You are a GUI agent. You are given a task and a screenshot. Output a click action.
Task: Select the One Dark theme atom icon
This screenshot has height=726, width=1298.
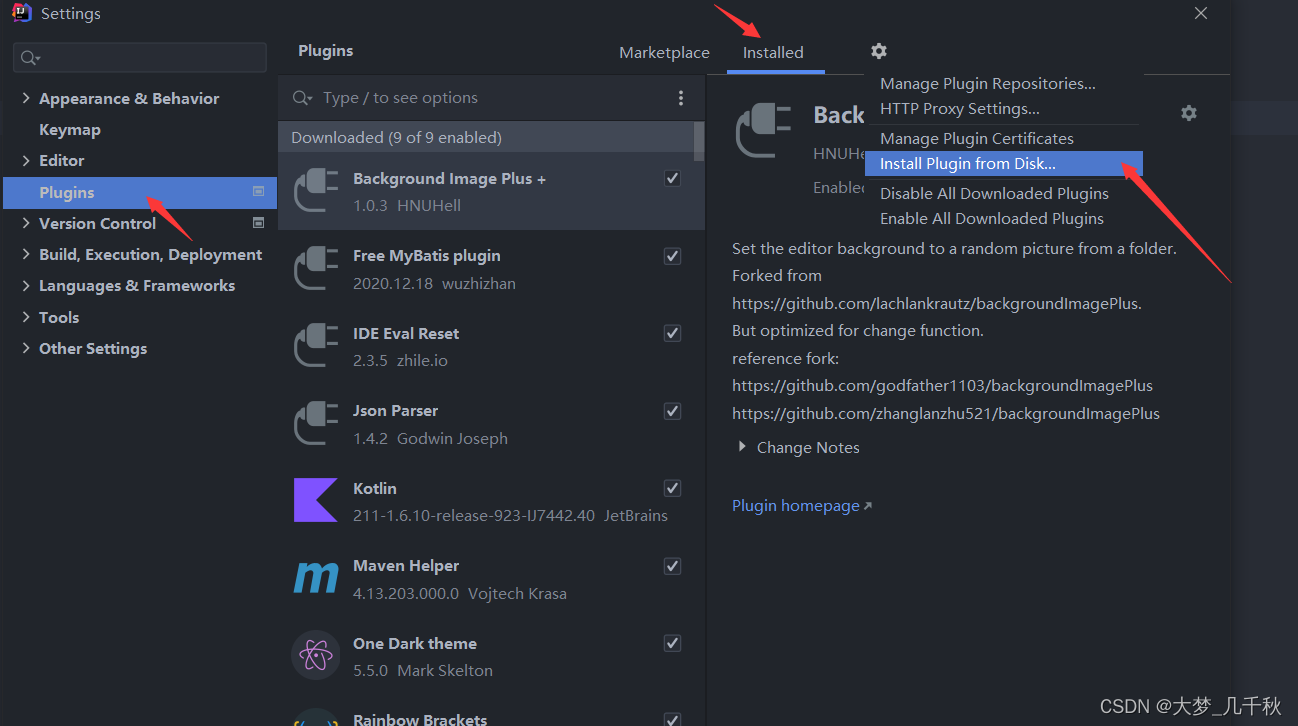(x=315, y=656)
